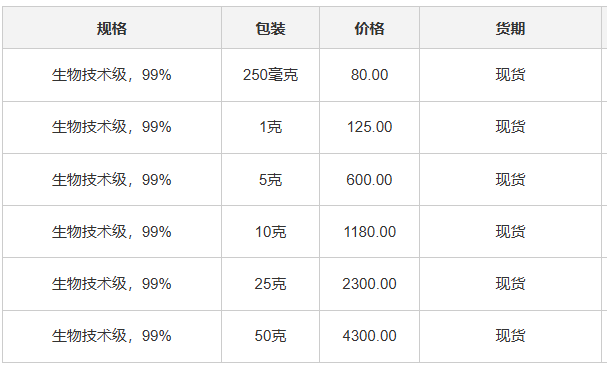
Task: Select the 25克 package cell
Action: [x=270, y=284]
